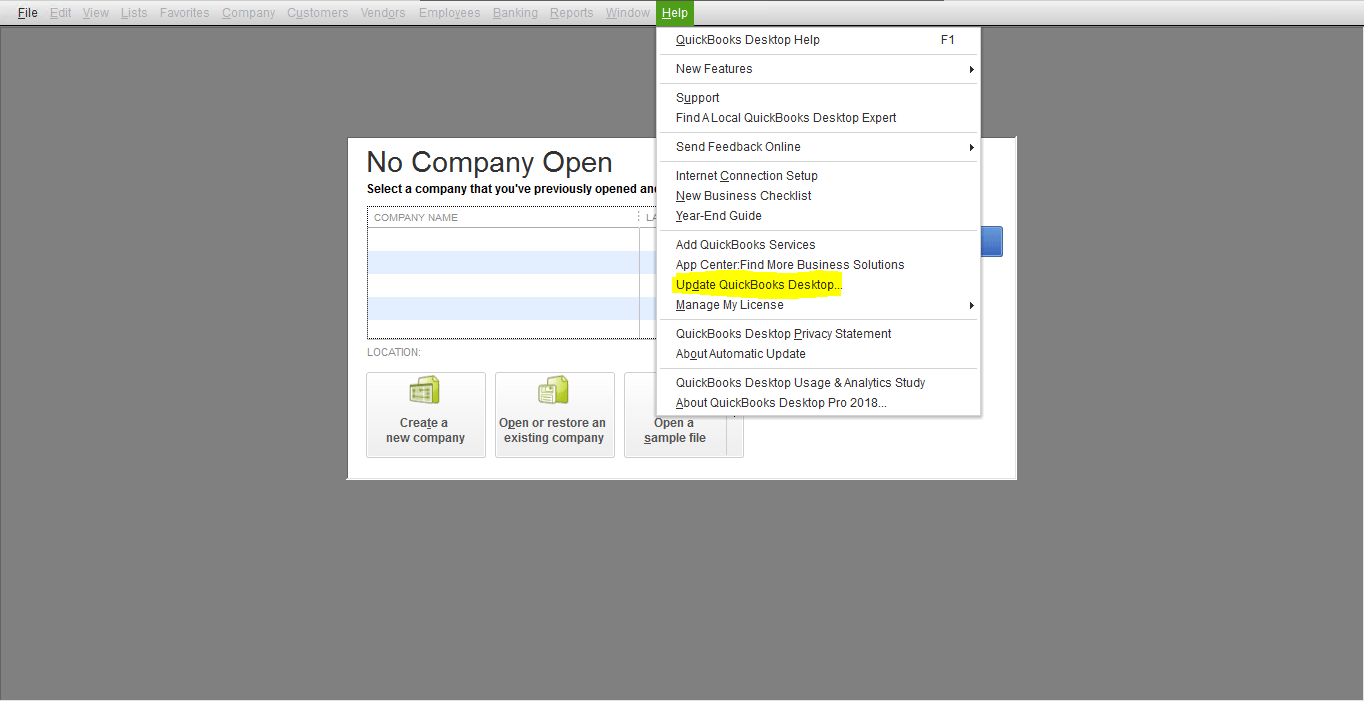This screenshot has height=702, width=1364.
Task: Select the first row in company list
Action: (512, 239)
